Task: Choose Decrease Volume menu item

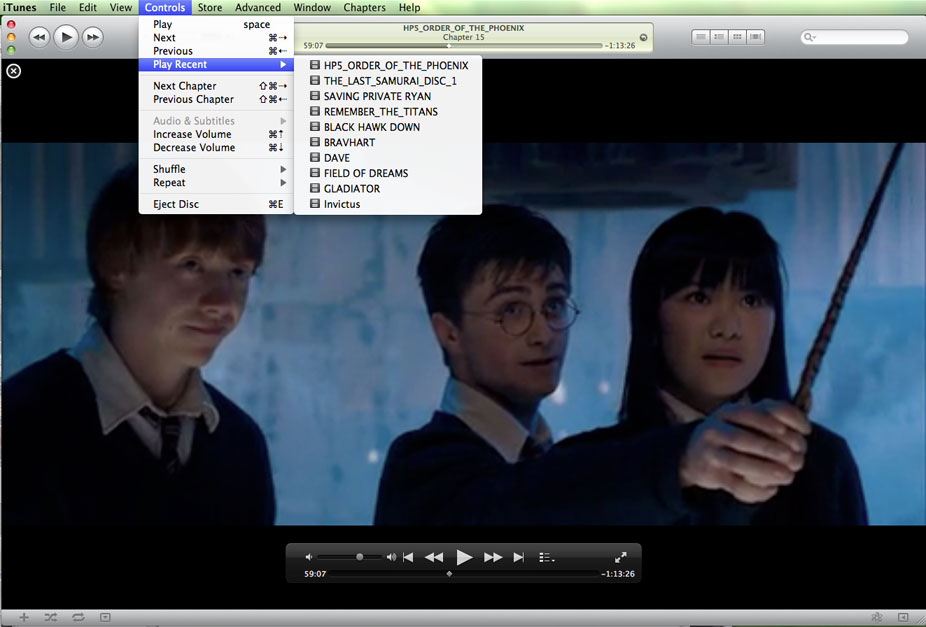Action: 216,148
